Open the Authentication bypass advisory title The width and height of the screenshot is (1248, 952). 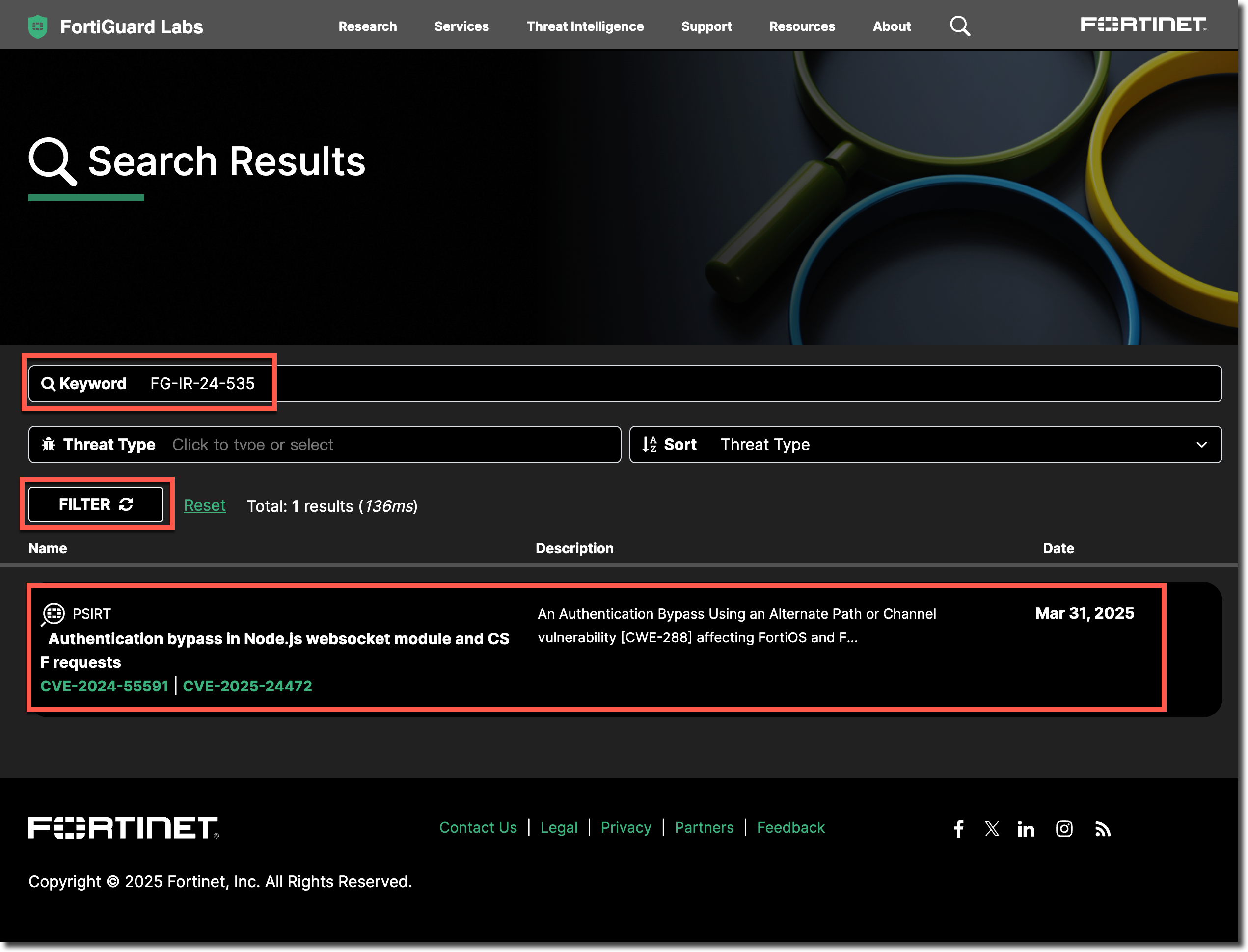coord(275,651)
